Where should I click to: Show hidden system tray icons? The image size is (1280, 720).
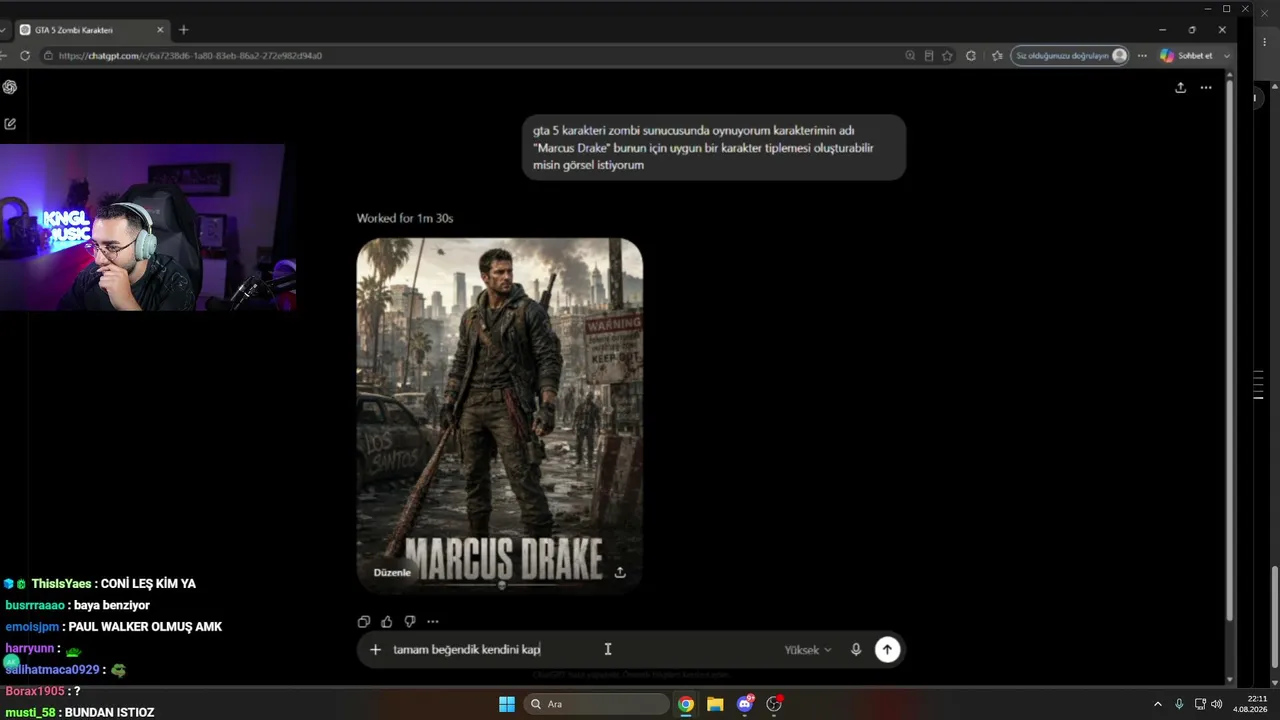click(1158, 704)
